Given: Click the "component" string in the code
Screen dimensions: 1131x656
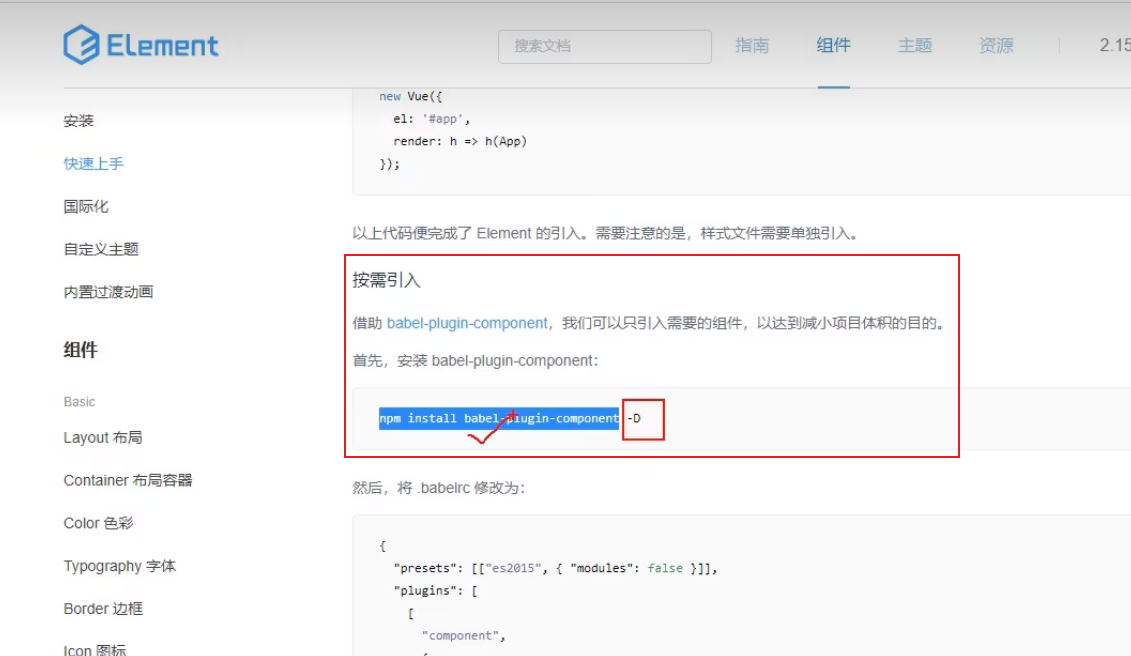Looking at the screenshot, I should [463, 635].
